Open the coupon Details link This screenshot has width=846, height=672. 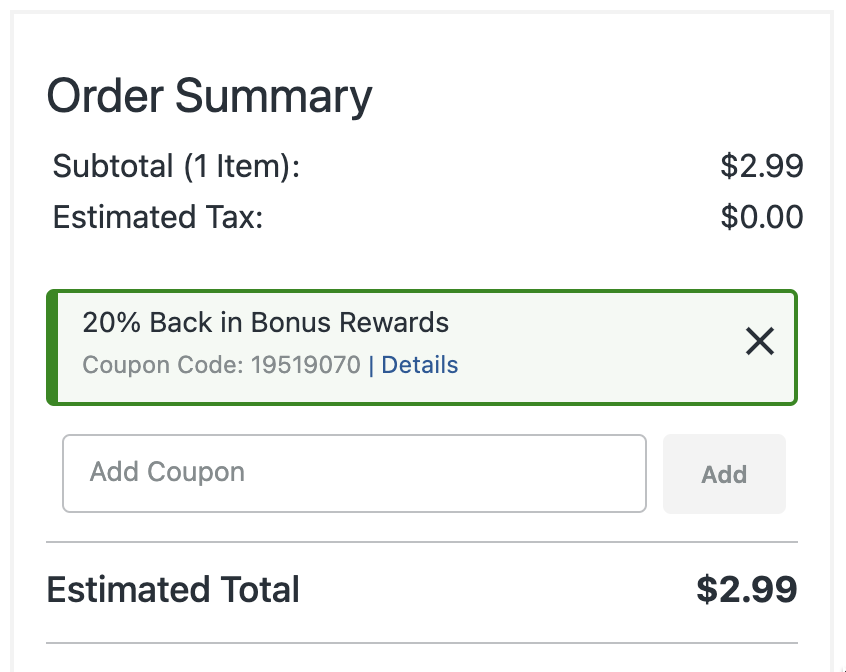[x=420, y=365]
